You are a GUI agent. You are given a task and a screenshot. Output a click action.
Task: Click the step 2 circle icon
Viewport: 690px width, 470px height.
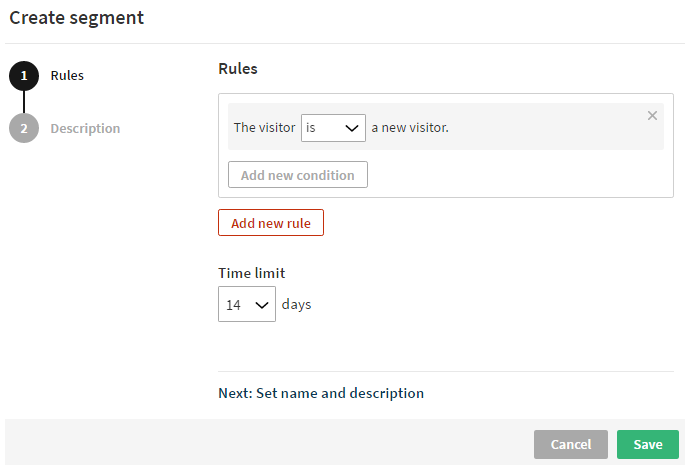tap(24, 129)
